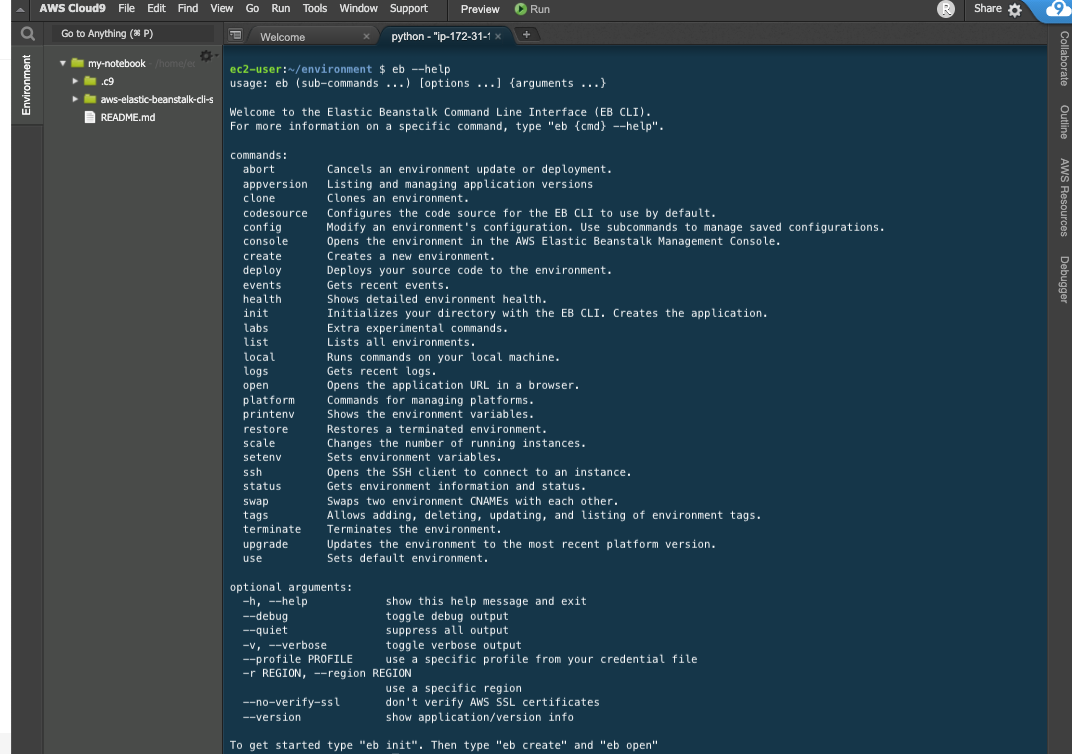Image resolution: width=1072 pixels, height=754 pixels.
Task: Close the Welcome tab
Action: tap(366, 36)
